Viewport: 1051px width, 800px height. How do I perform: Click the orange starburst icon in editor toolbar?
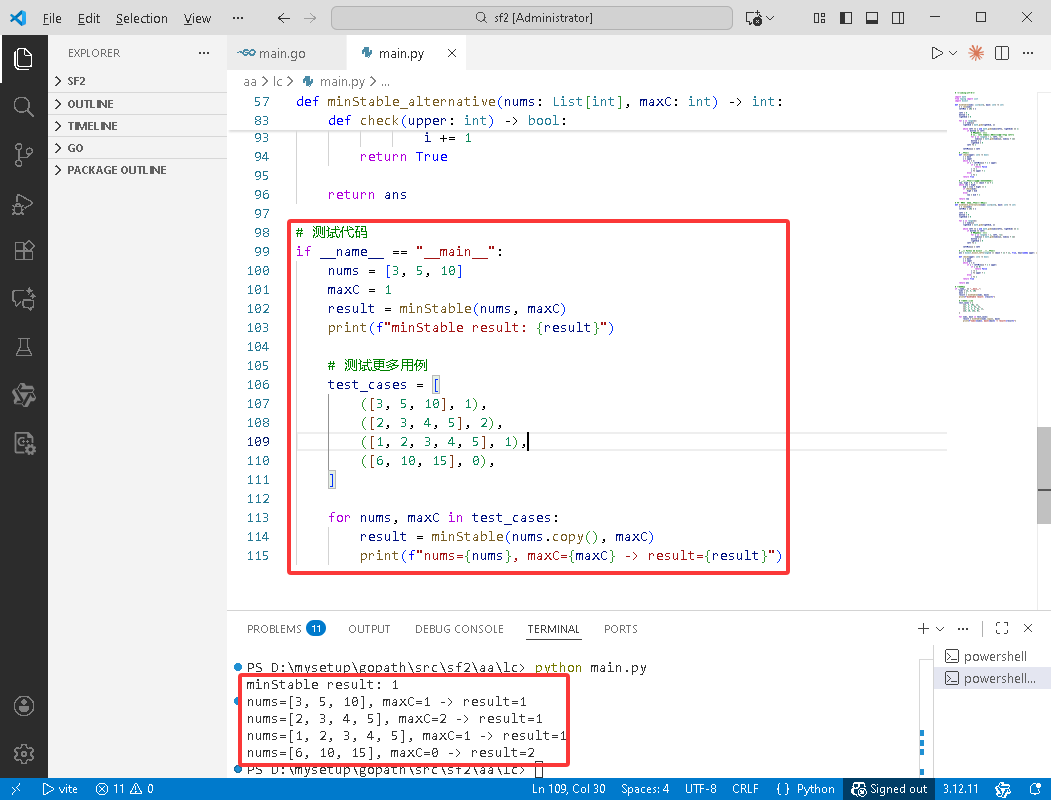coord(976,53)
